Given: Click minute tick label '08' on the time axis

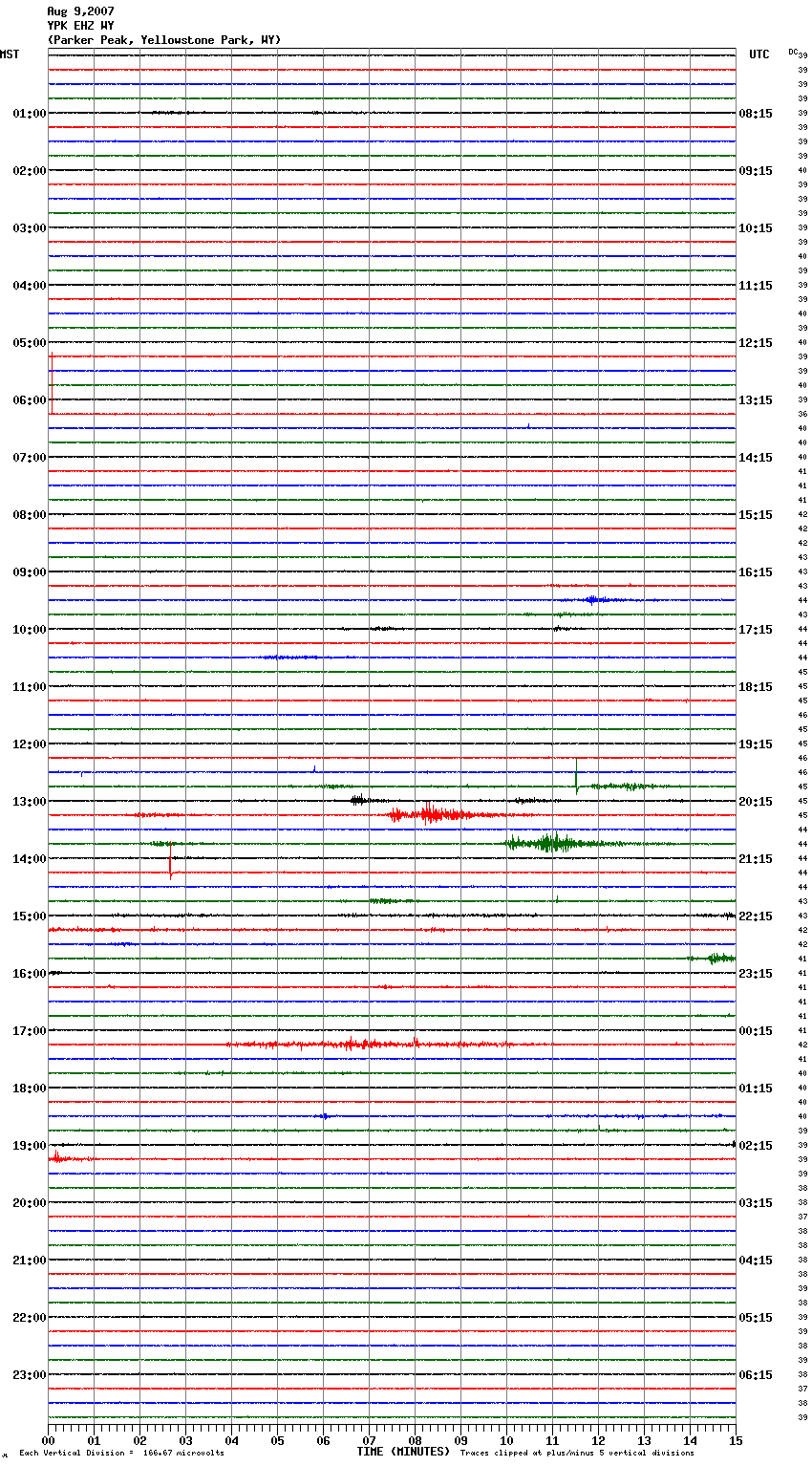Looking at the screenshot, I should click(415, 1440).
